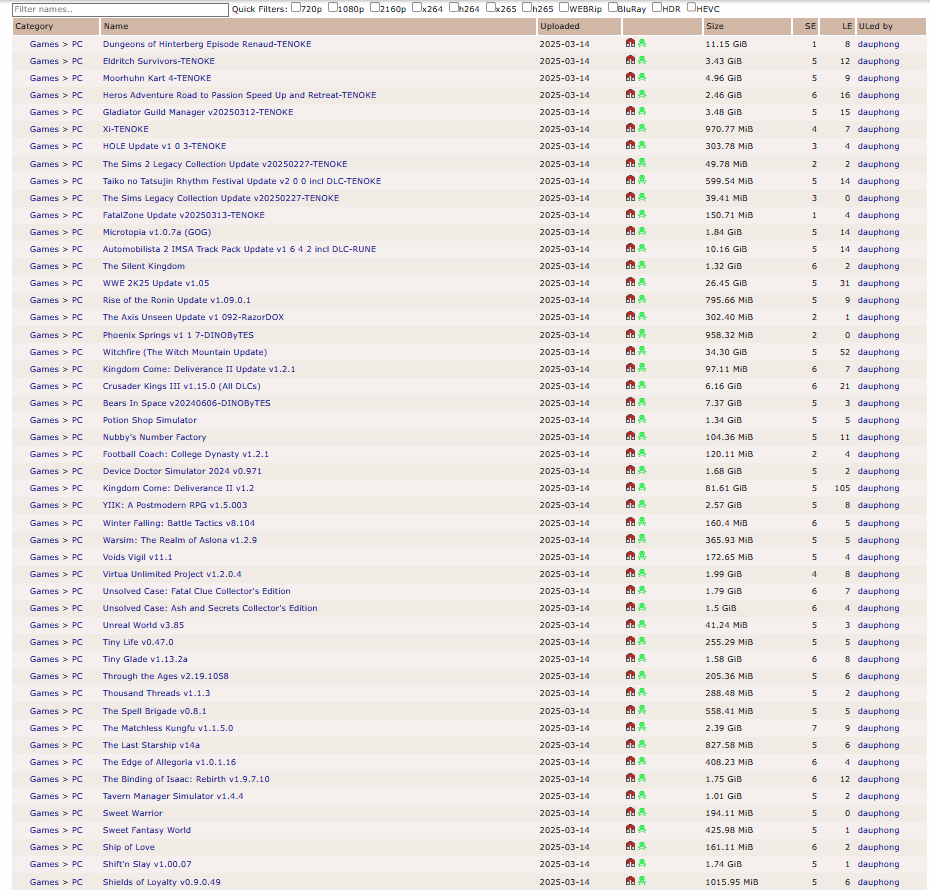Click magnet icon for Microtopia v1.0.7a
This screenshot has width=930, height=894.
point(630,231)
